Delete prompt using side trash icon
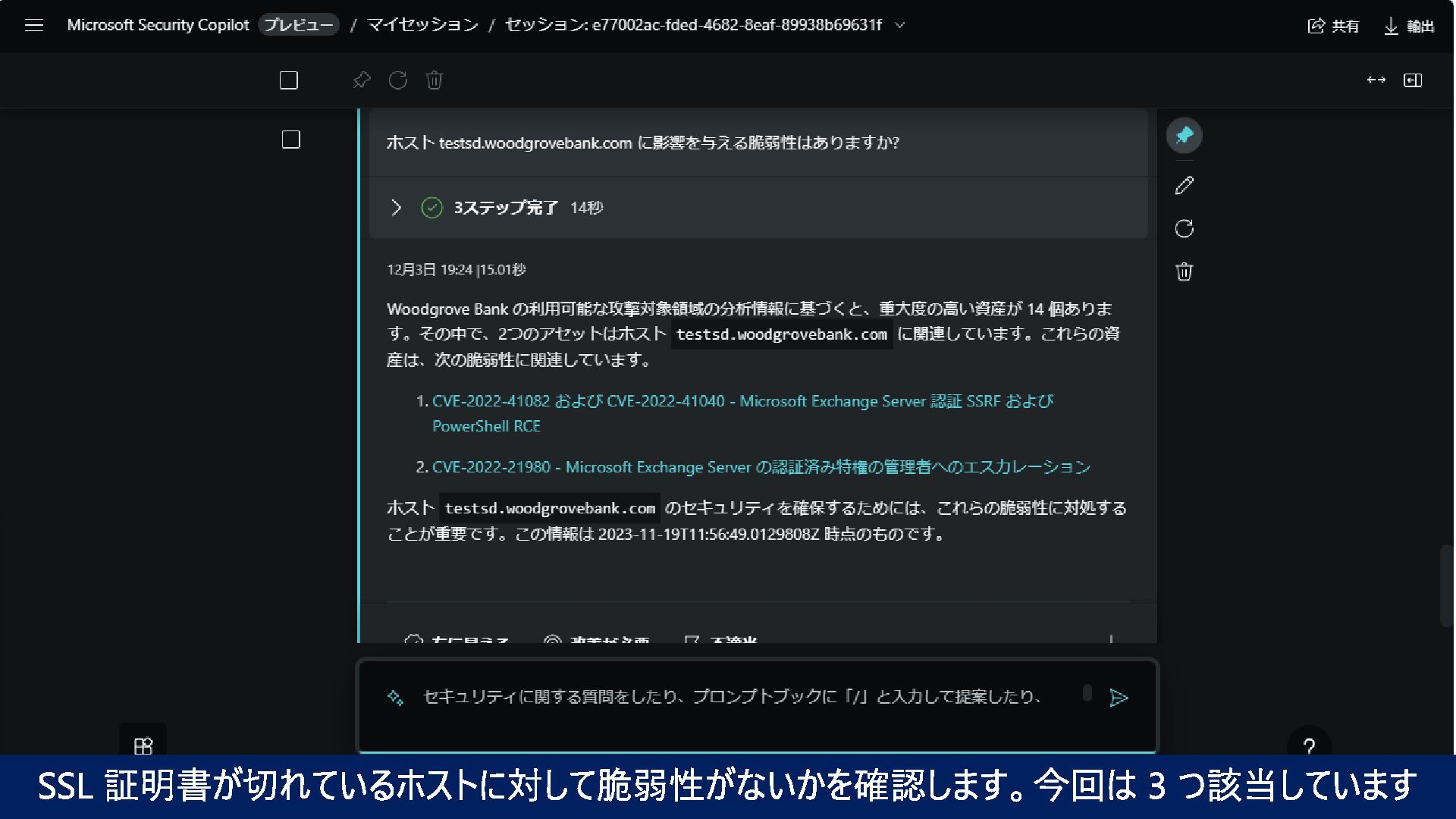Screen dimensions: 1456x819 point(1184,271)
